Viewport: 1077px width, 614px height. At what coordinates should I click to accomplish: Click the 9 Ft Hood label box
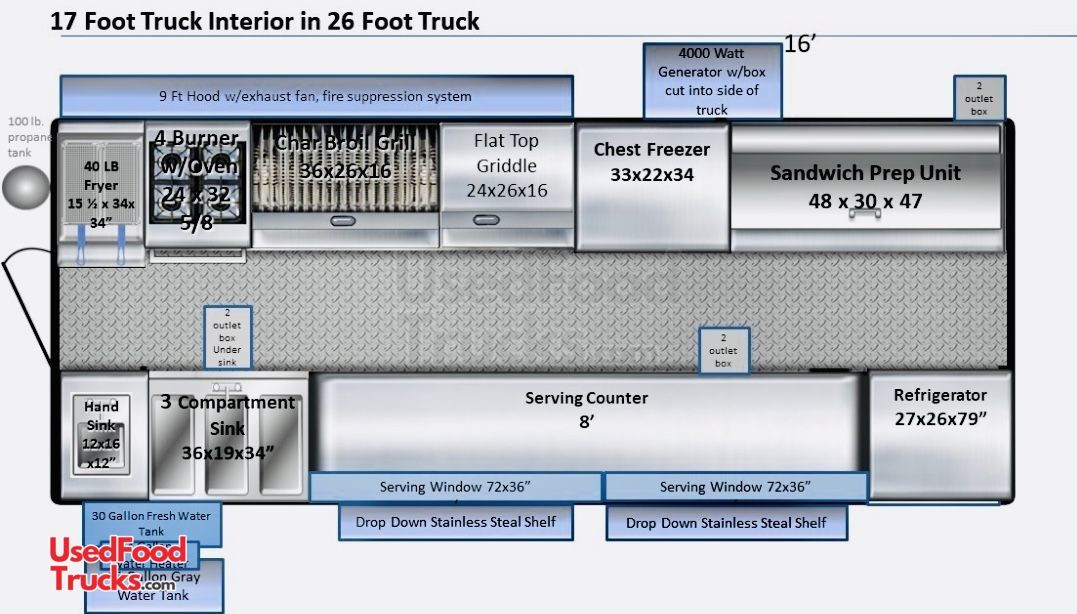coord(316,97)
